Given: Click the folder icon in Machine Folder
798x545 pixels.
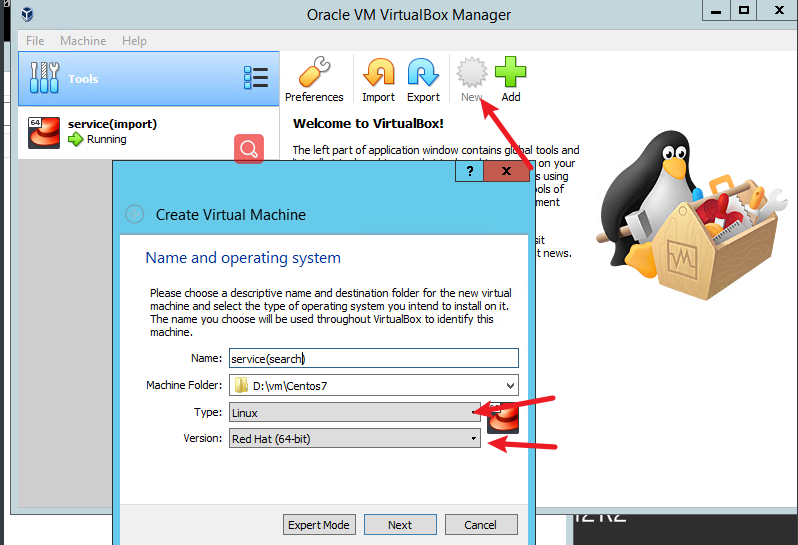Looking at the screenshot, I should pos(241,385).
